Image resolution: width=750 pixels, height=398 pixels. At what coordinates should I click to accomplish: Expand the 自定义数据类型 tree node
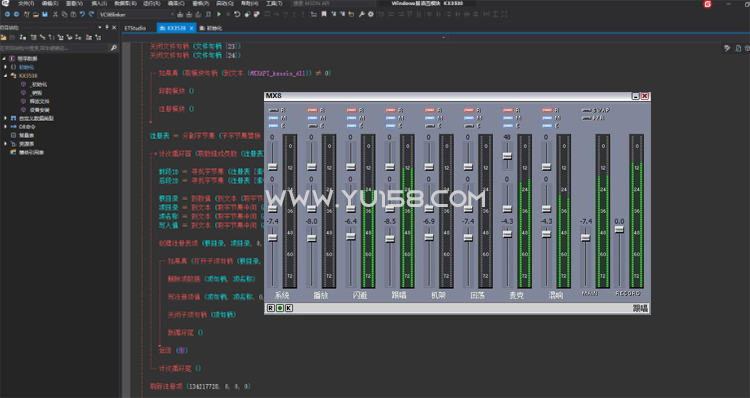5,118
